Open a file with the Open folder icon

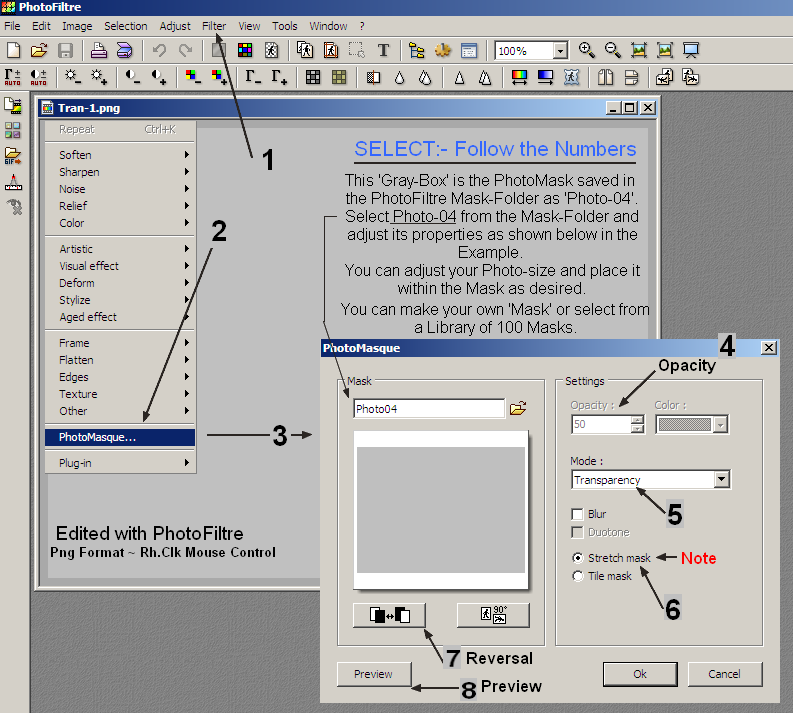[x=39, y=50]
